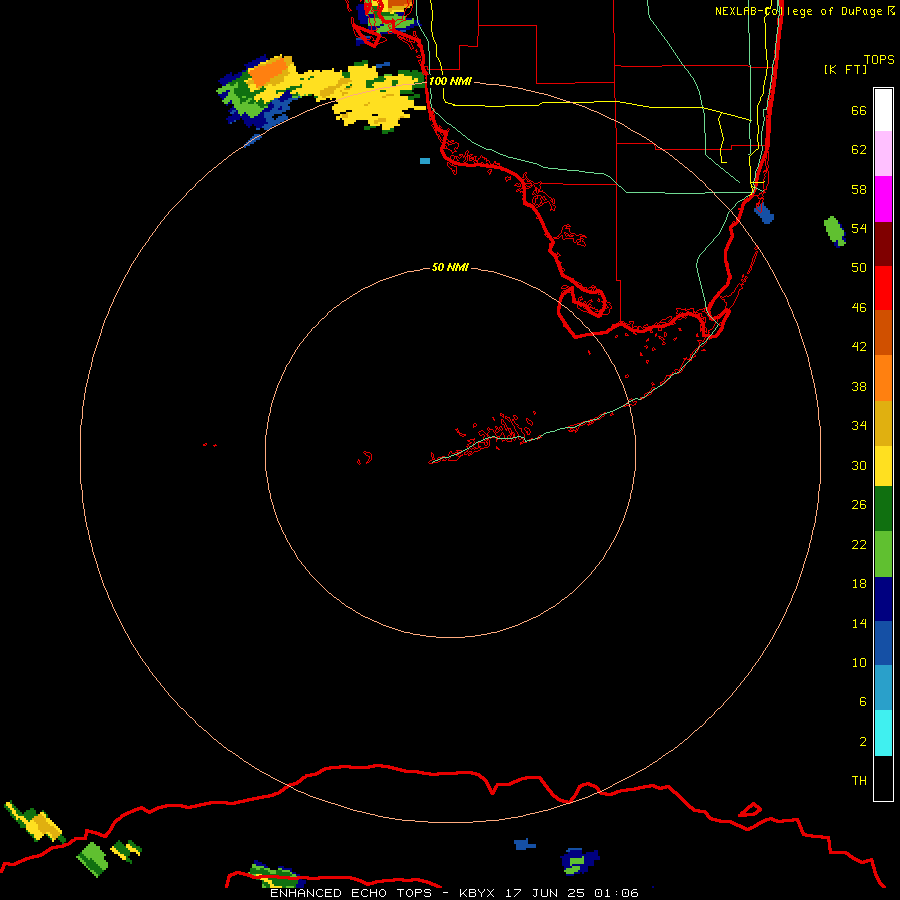
Task: Click the "[K FT]" units label
Action: tap(845, 69)
